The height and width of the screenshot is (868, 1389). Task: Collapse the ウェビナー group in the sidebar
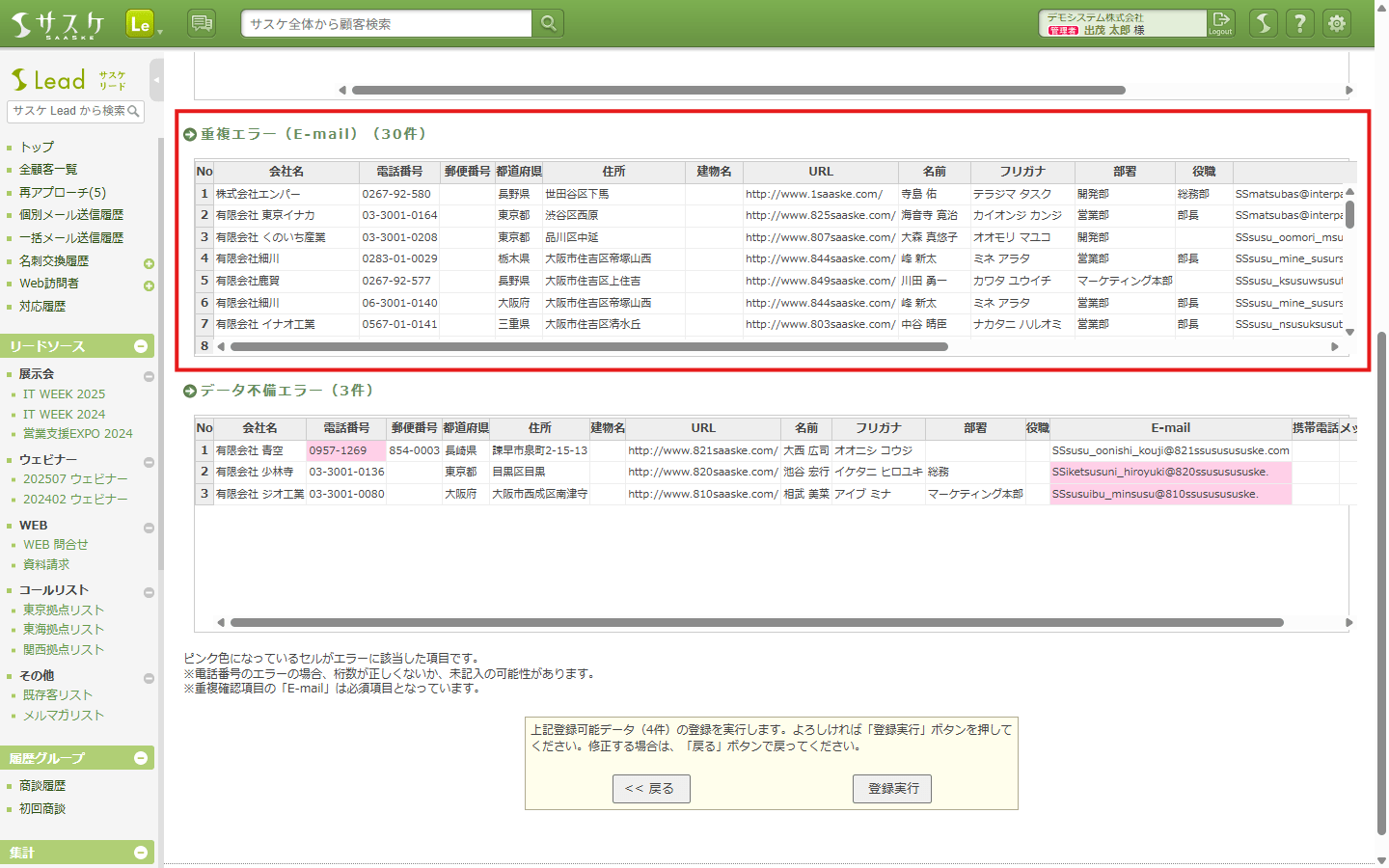(149, 462)
